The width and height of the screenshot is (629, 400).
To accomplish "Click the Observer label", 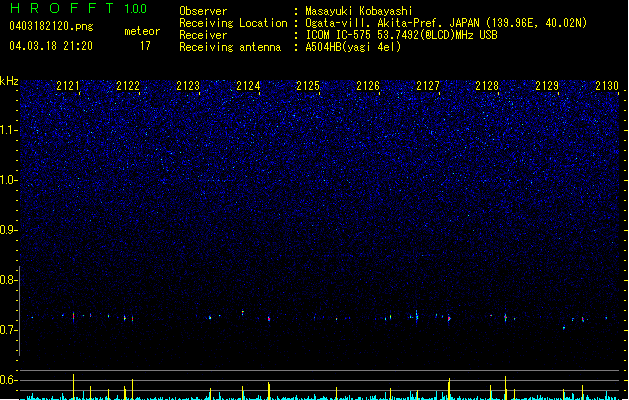I will (203, 11).
